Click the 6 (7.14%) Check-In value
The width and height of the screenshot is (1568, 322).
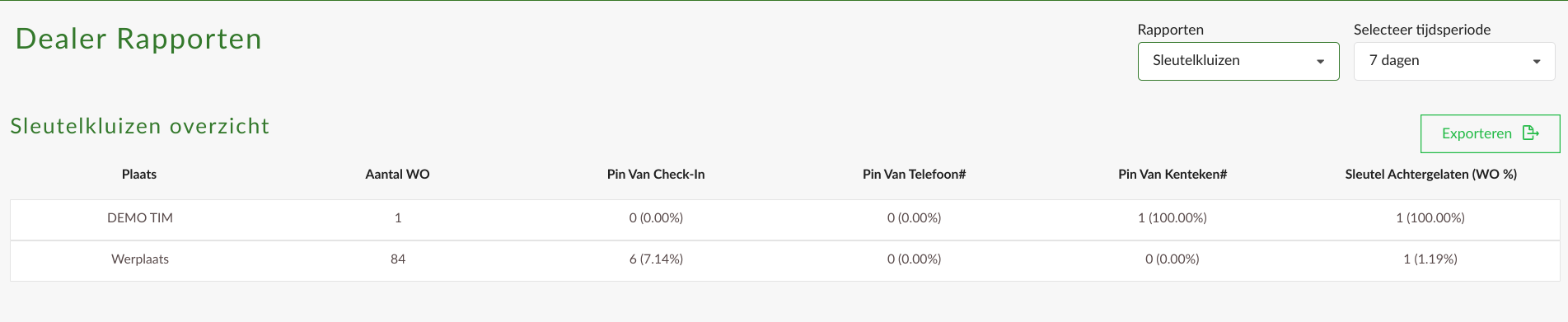(656, 259)
